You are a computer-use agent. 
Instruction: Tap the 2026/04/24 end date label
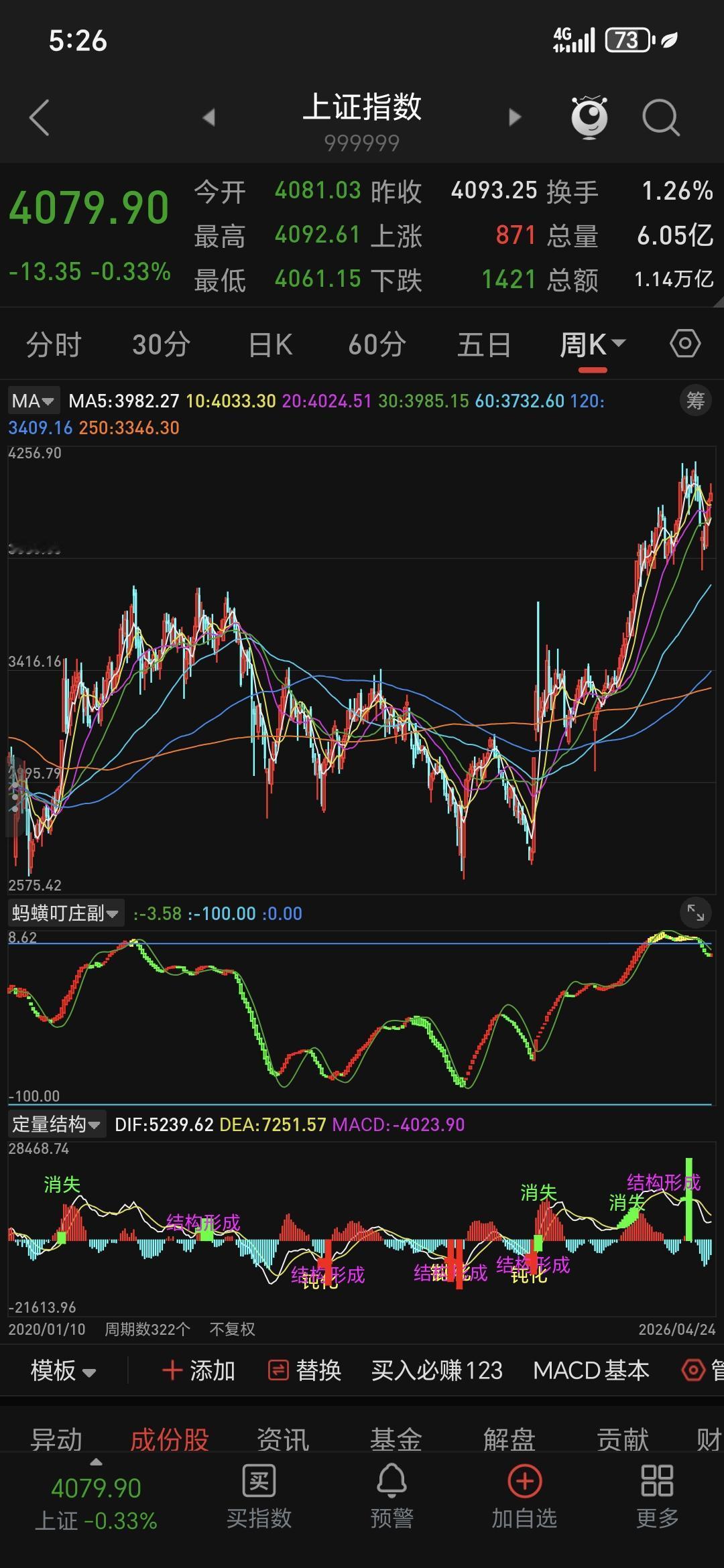(x=677, y=1329)
